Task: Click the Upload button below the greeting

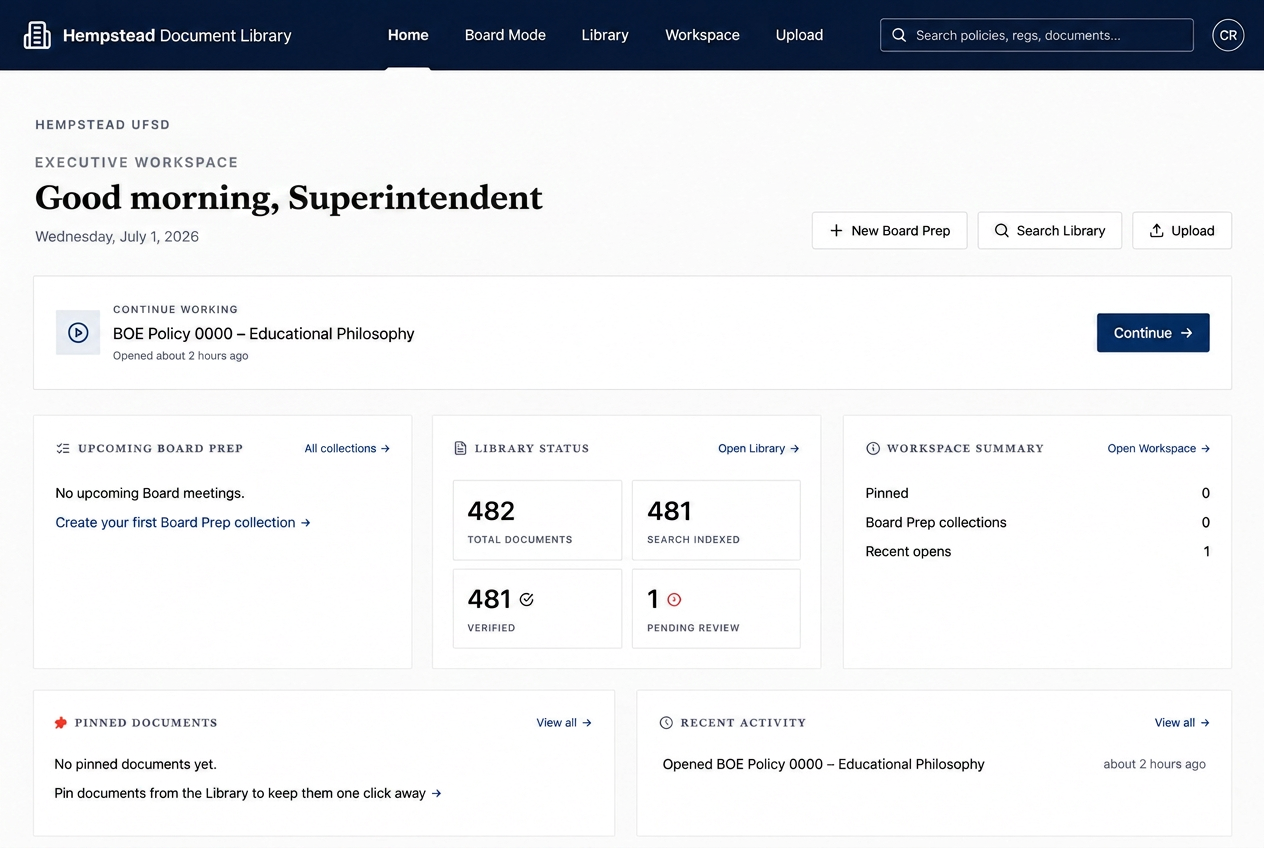Action: pyautogui.click(x=1182, y=230)
